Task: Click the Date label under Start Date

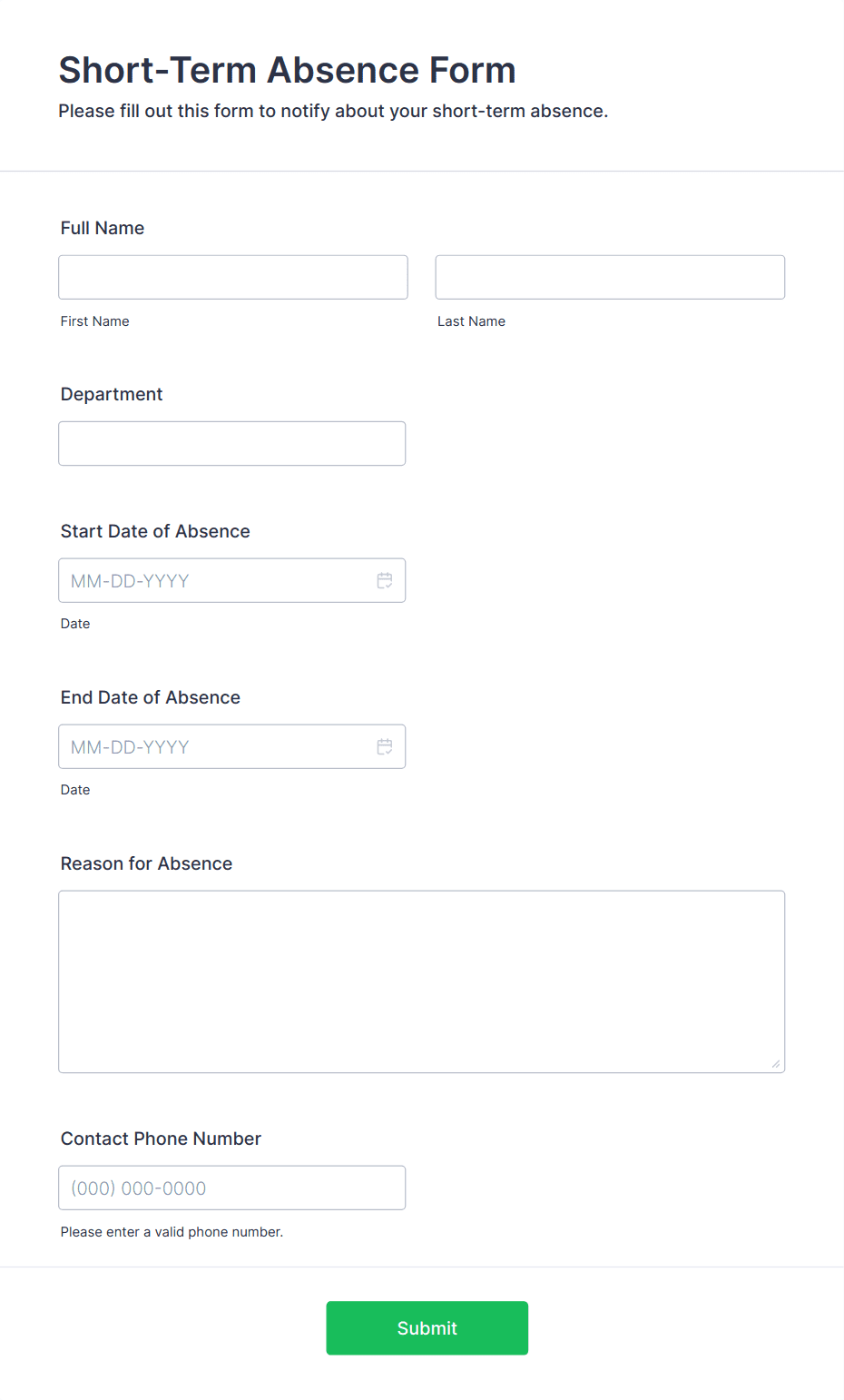Action: 75,623
